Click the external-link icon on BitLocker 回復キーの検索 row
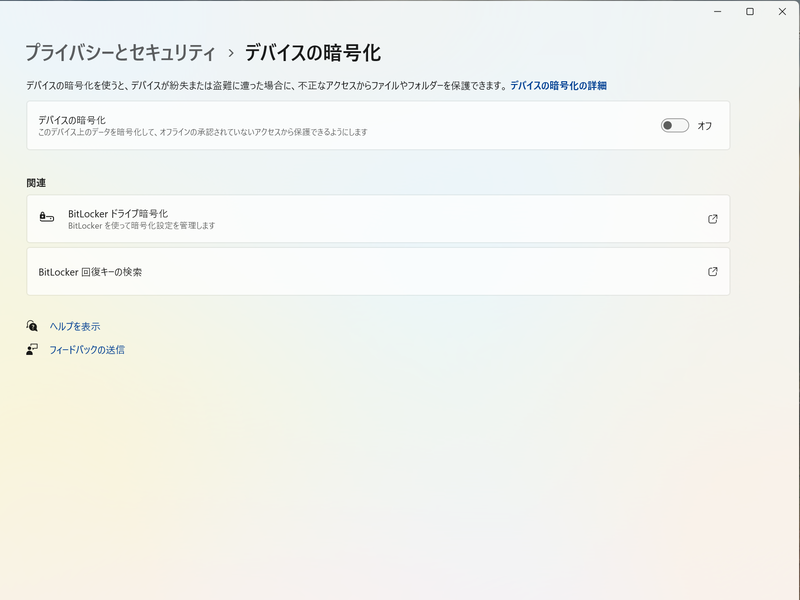 click(x=713, y=271)
